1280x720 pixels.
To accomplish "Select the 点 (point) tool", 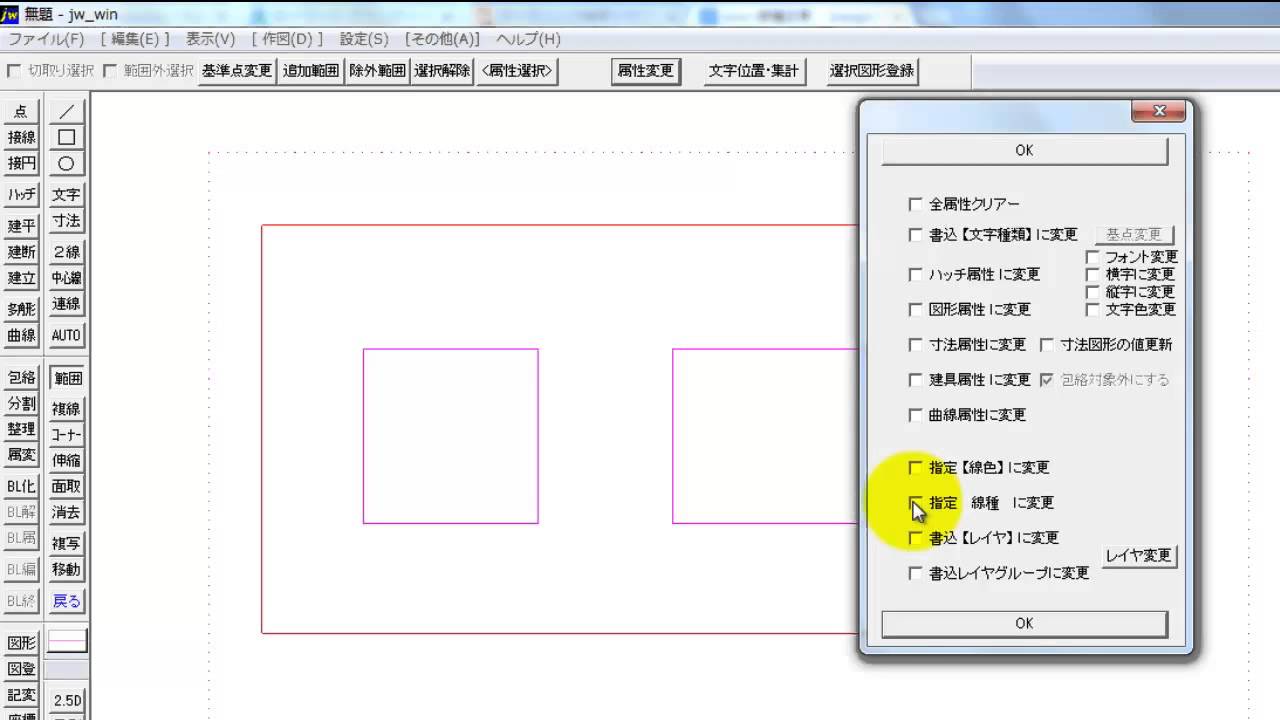I will tap(21, 112).
